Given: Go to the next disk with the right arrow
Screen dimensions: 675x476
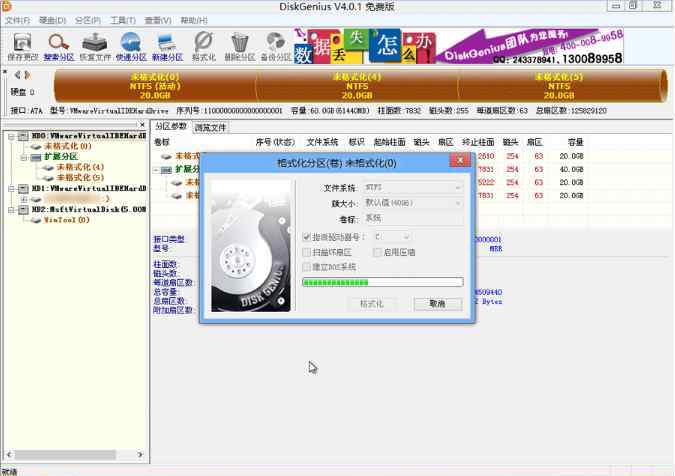Looking at the screenshot, I should (27, 75).
